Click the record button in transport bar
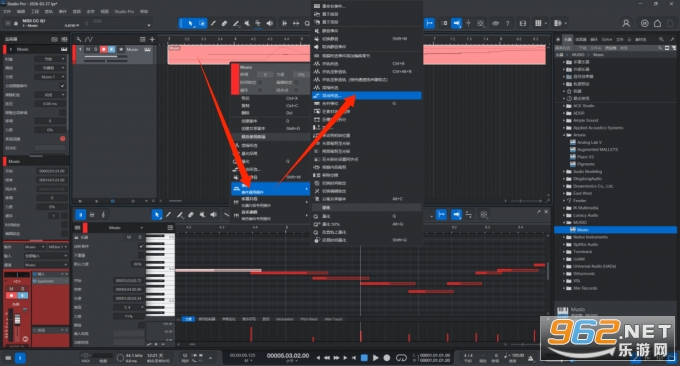Screen dimensions: 680x366 click(387, 358)
